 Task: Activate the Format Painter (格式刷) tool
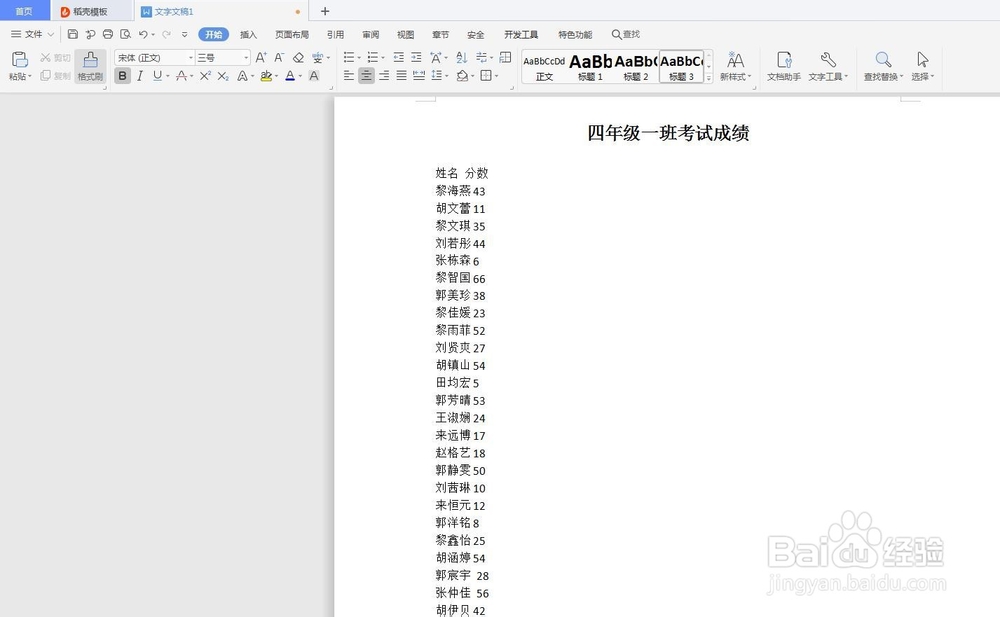tap(91, 66)
